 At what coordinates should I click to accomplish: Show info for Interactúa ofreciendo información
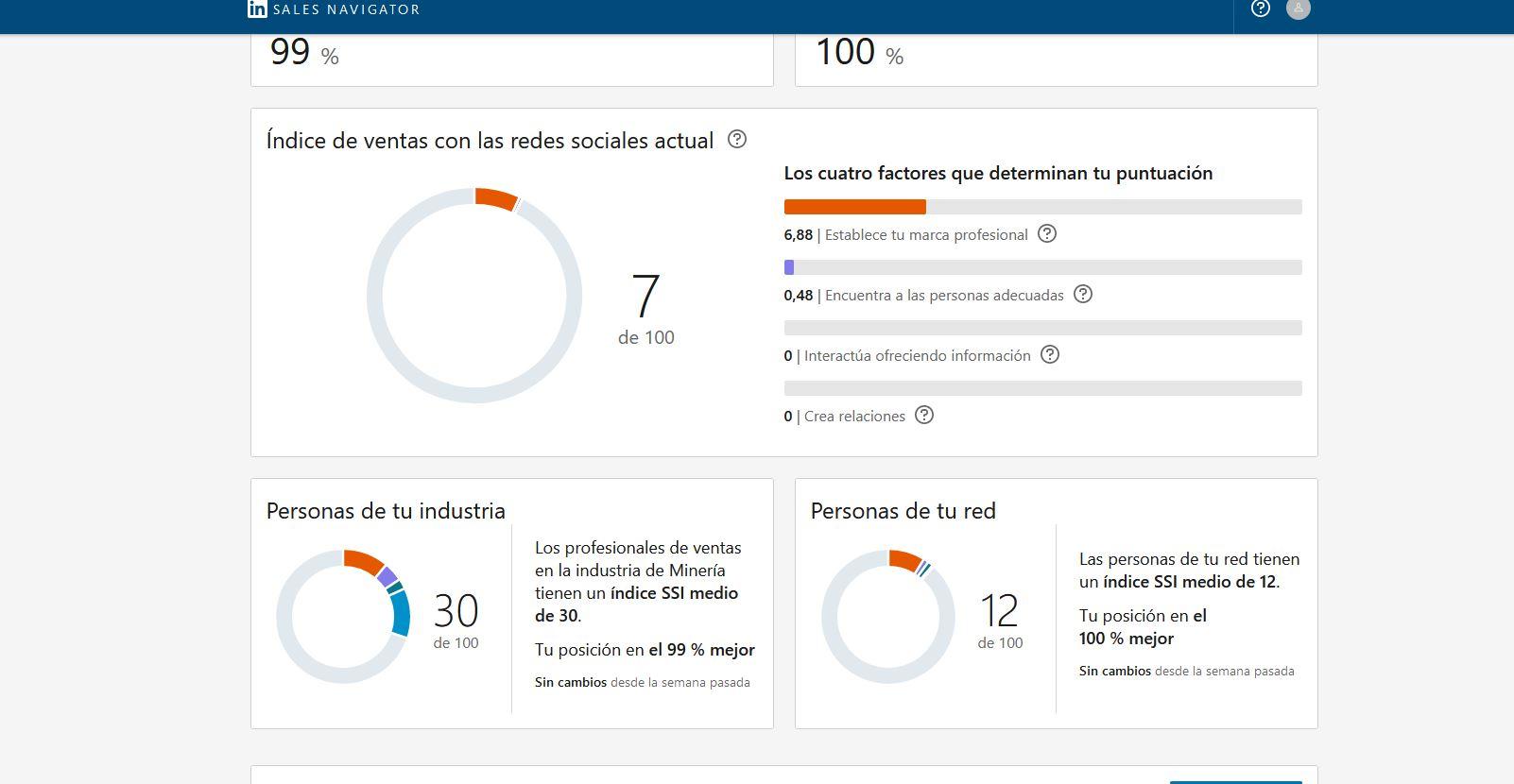1050,355
